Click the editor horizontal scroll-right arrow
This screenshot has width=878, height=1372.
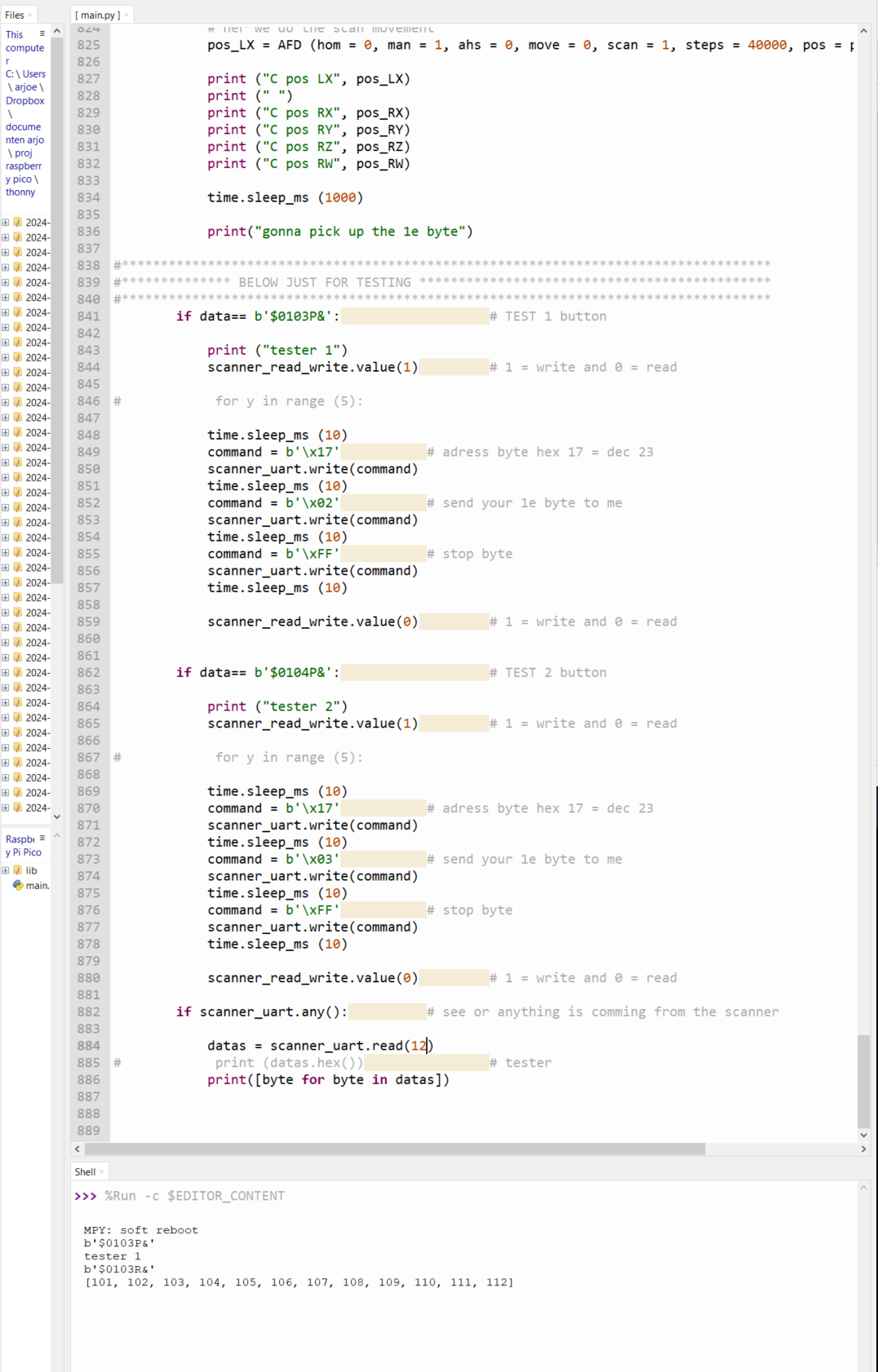click(863, 1148)
